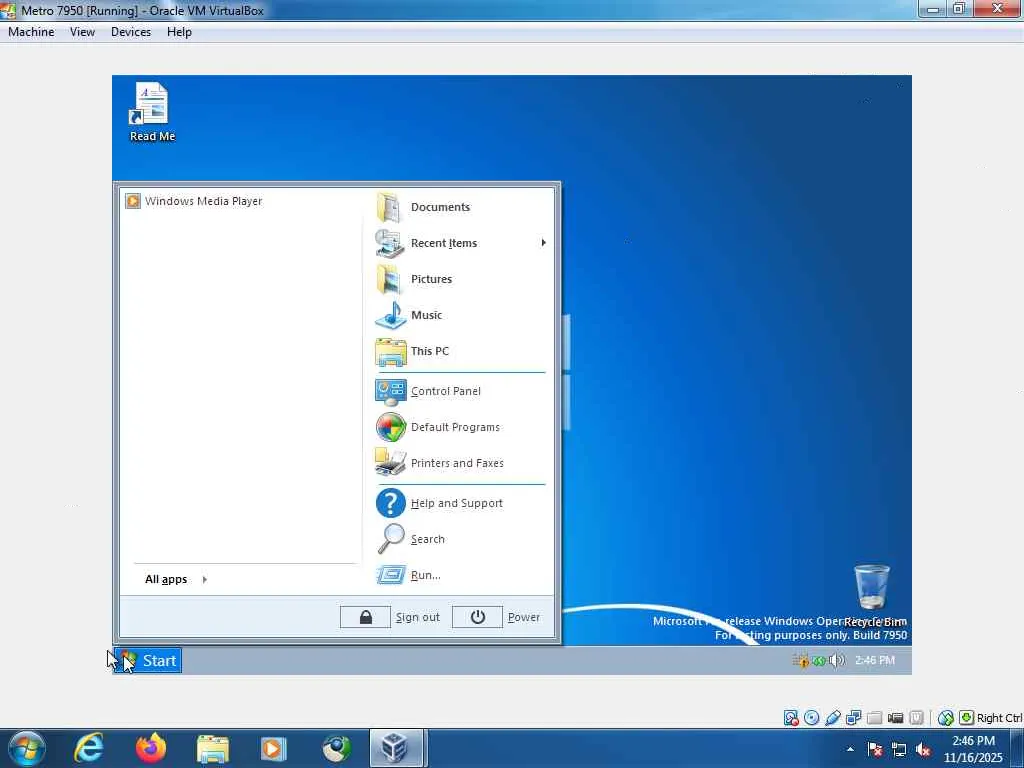1024x768 pixels.
Task: Click the guest tray volume speaker icon
Action: [837, 661]
